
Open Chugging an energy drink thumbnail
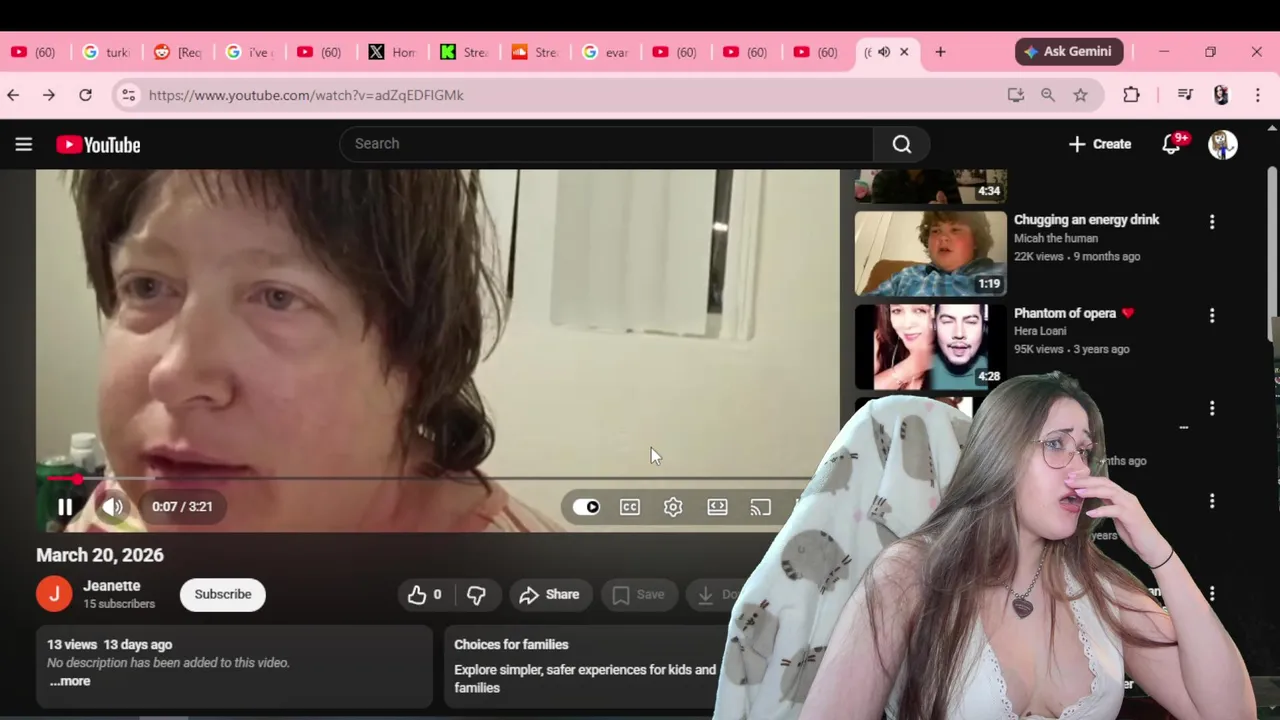(x=931, y=253)
